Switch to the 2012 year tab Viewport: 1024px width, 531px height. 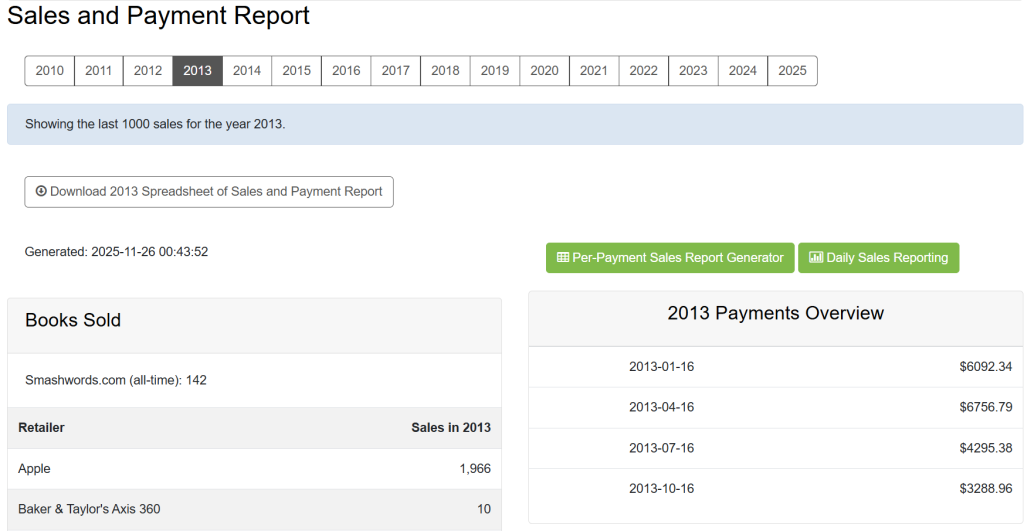tap(148, 71)
